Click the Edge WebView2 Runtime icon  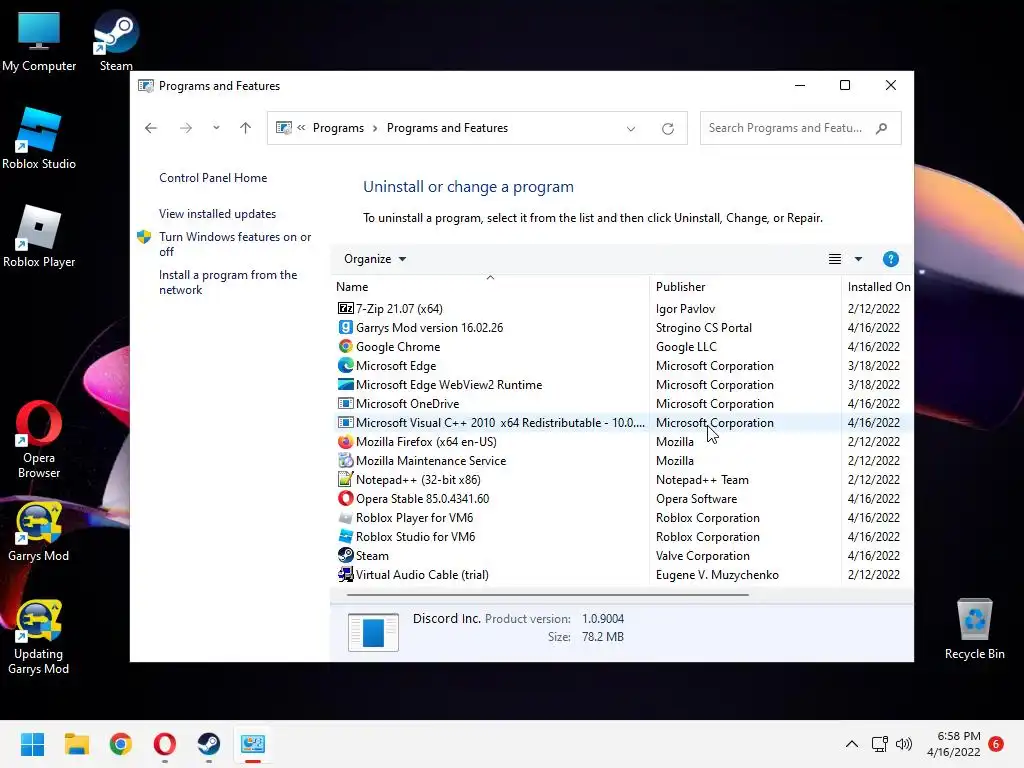click(345, 384)
